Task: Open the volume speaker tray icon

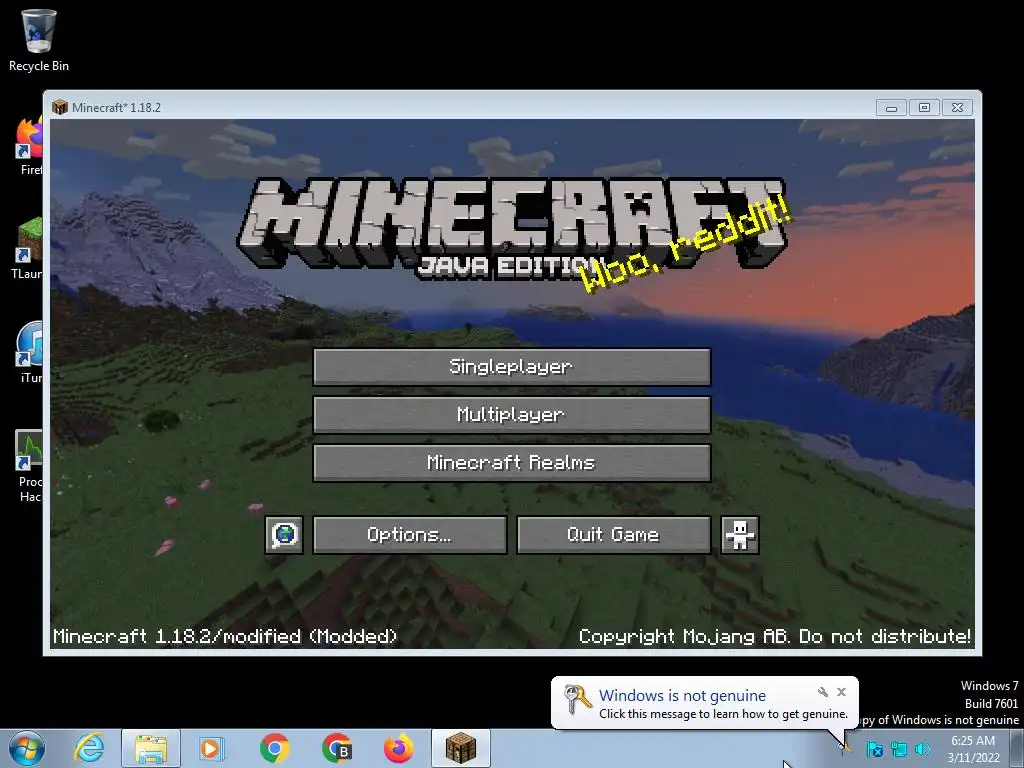Action: (x=923, y=749)
